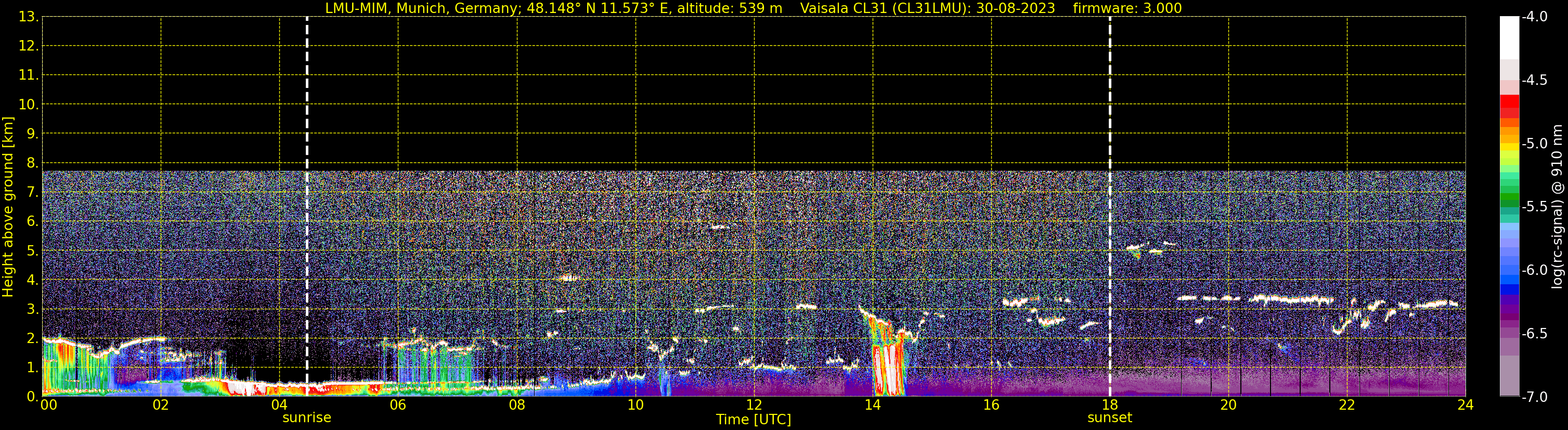Click the 'sunrise' label below the axis
This screenshot has height=430, width=1568.
coord(307,418)
